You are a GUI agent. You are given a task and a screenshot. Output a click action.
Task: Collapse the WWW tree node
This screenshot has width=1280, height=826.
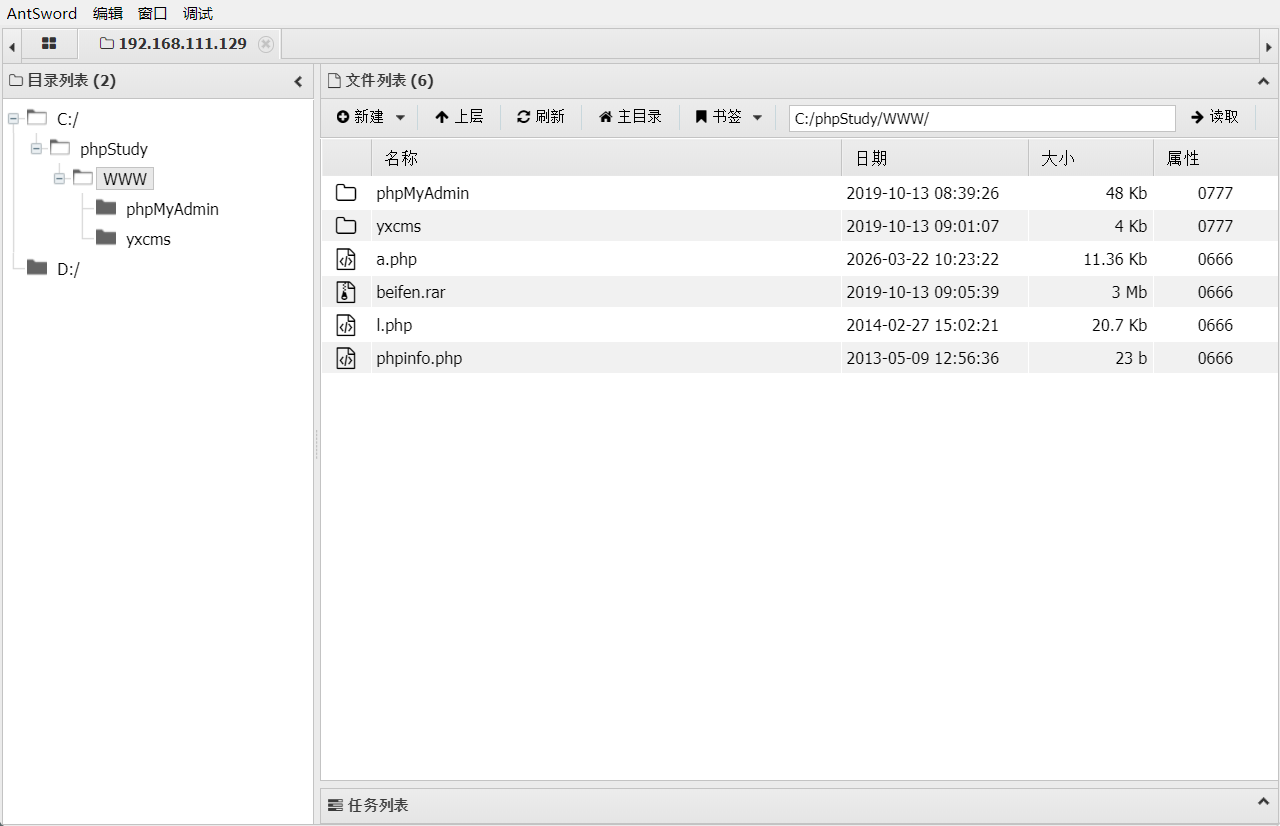coord(59,179)
